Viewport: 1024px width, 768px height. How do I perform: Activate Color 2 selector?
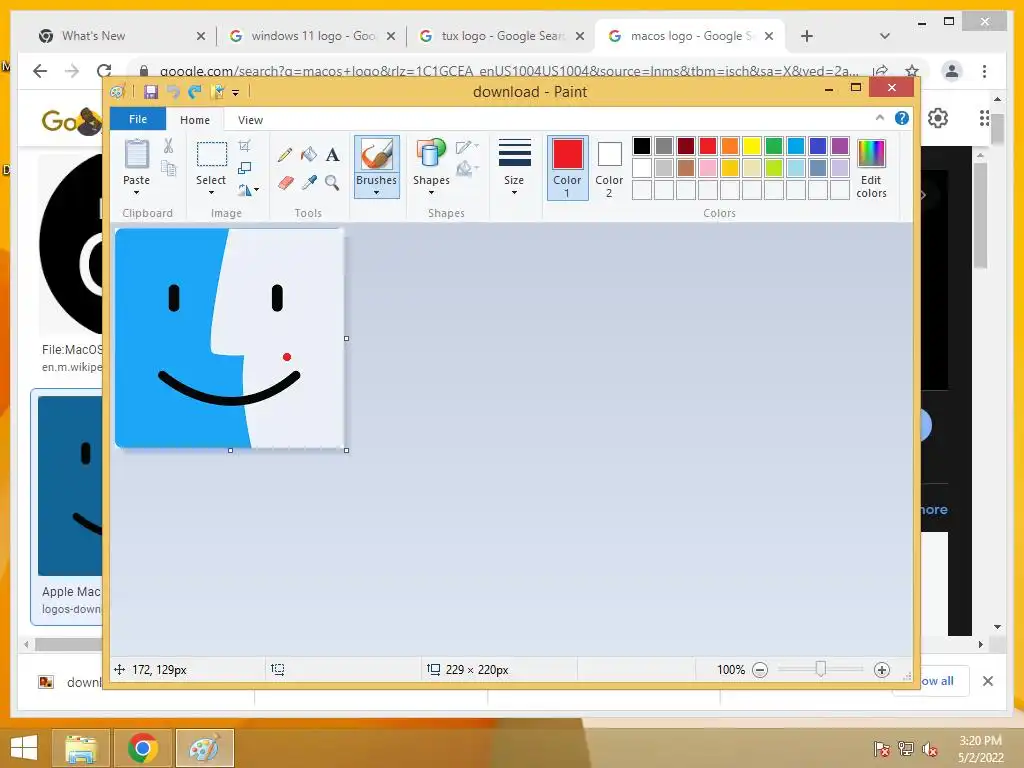point(609,168)
